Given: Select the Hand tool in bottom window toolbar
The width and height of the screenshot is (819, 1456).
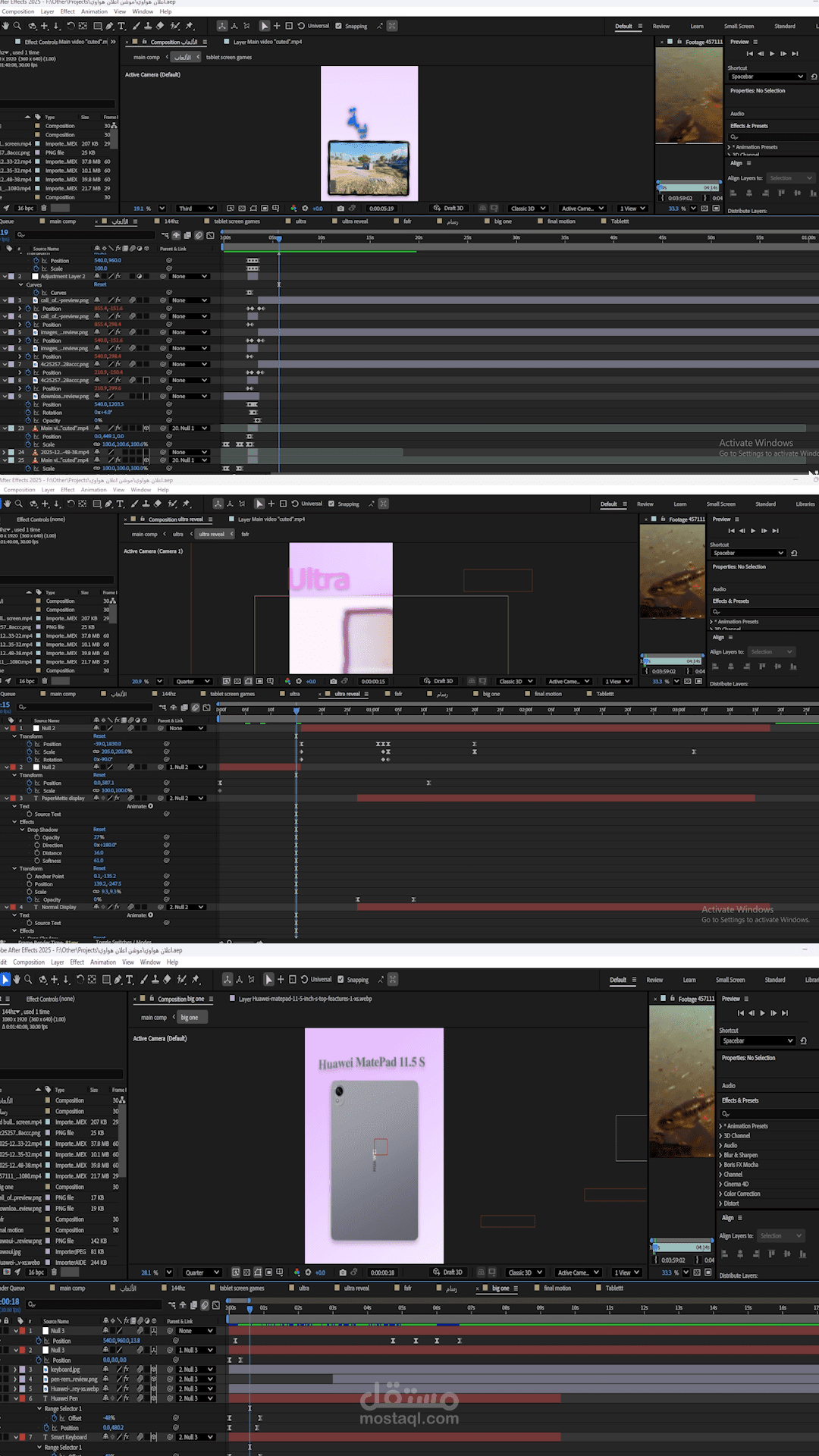Looking at the screenshot, I should [x=17, y=979].
